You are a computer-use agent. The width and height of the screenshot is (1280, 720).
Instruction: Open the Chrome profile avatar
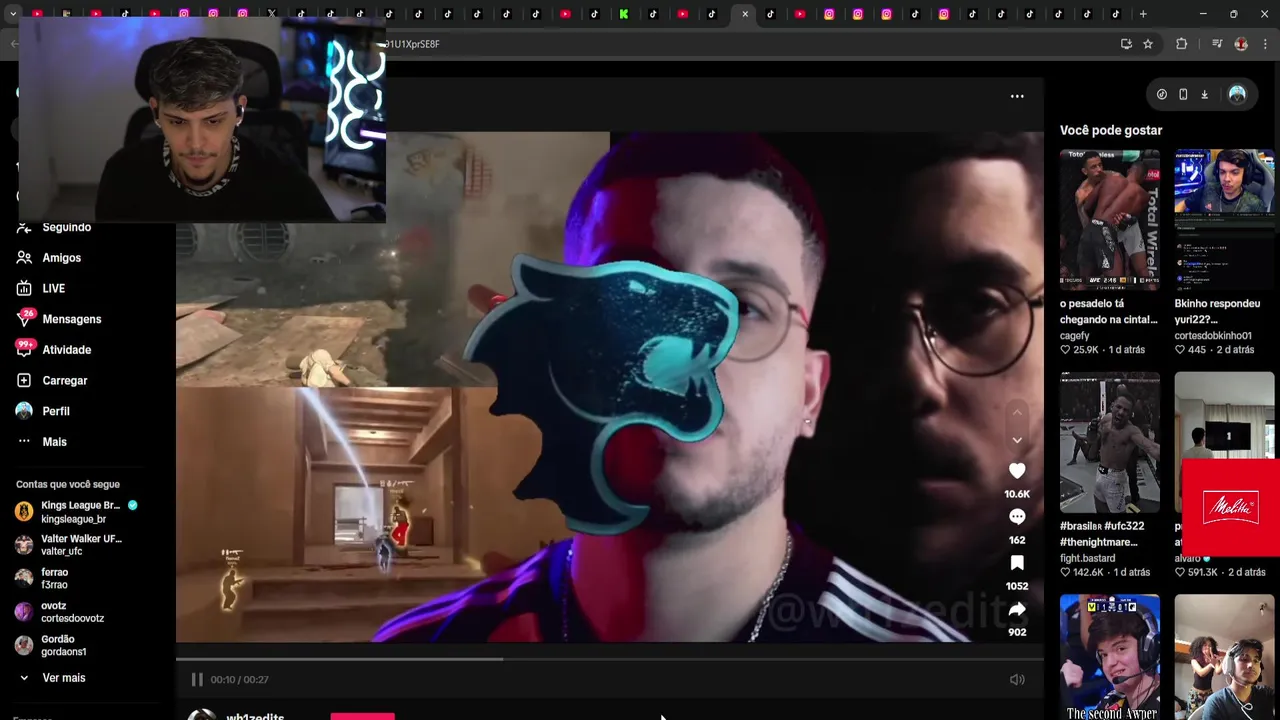1241,44
